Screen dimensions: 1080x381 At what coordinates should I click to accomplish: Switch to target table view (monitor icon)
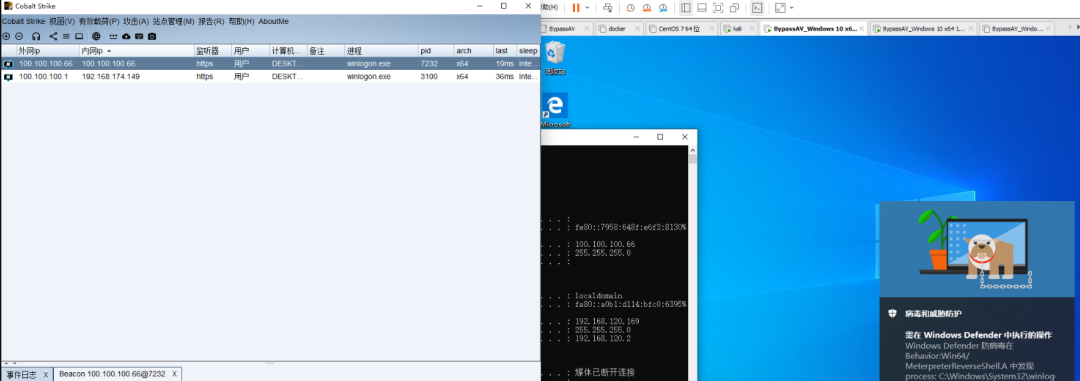pos(79,36)
